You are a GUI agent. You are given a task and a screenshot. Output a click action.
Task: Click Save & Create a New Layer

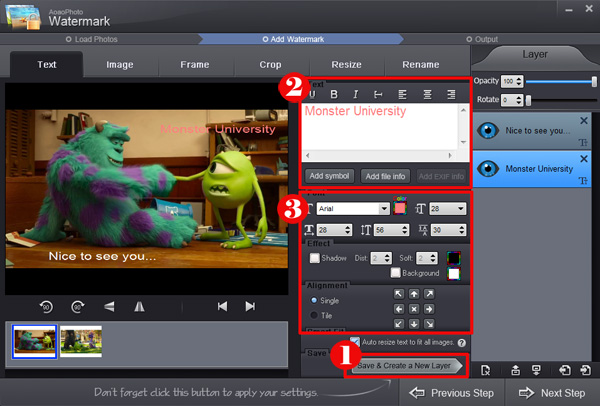pyautogui.click(x=406, y=366)
